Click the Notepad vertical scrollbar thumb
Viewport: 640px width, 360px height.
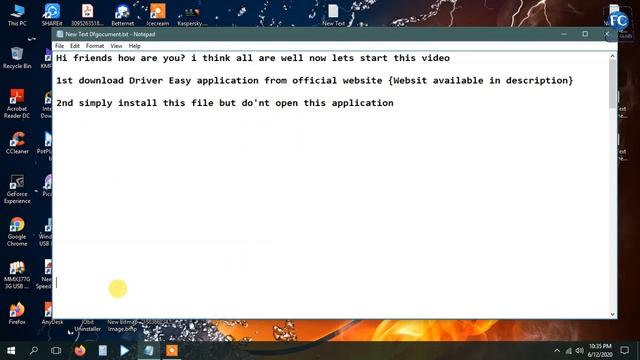point(613,84)
